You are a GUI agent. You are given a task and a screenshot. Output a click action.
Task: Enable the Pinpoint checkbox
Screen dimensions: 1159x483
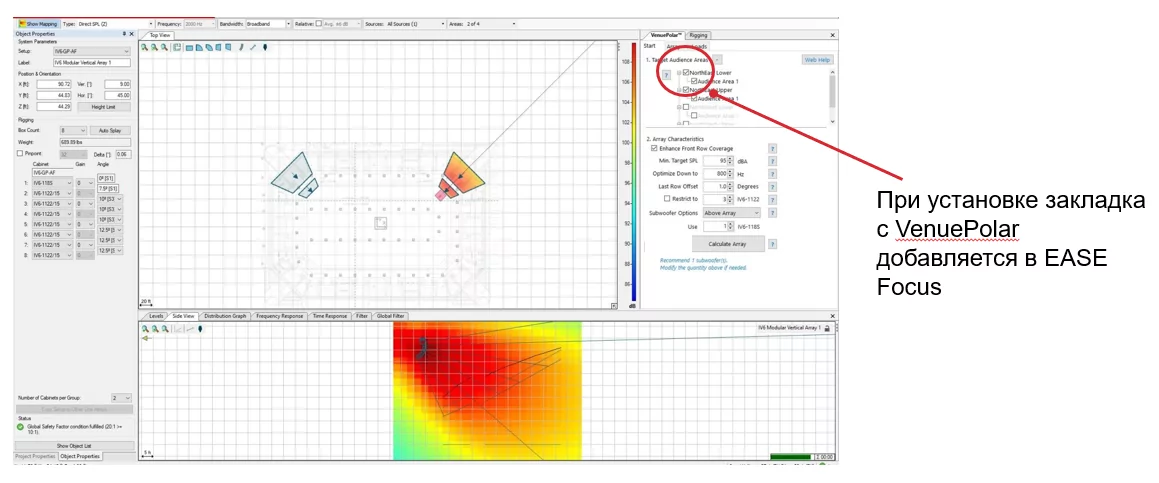coord(20,153)
